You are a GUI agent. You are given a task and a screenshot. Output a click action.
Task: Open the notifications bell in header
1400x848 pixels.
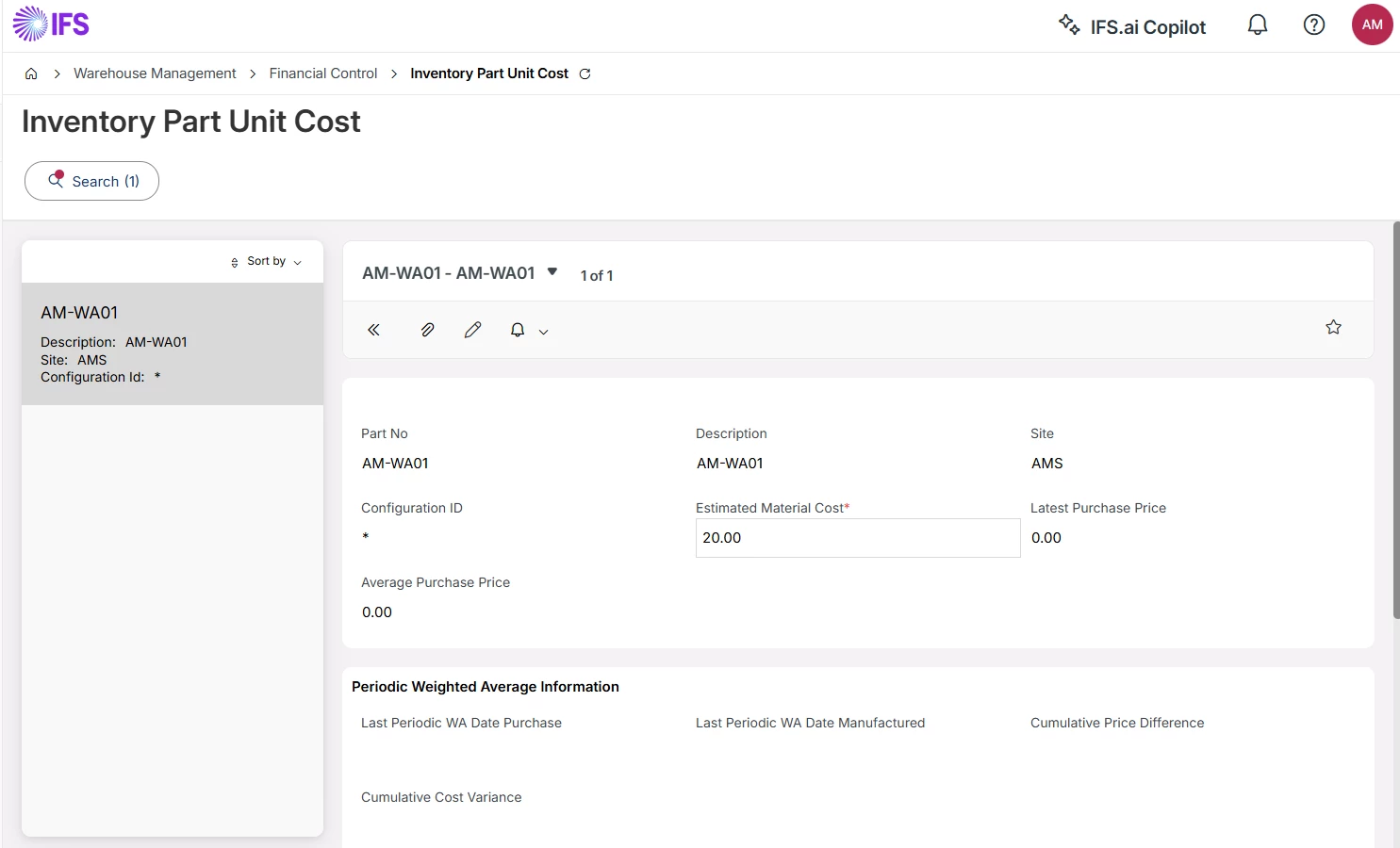click(1257, 25)
